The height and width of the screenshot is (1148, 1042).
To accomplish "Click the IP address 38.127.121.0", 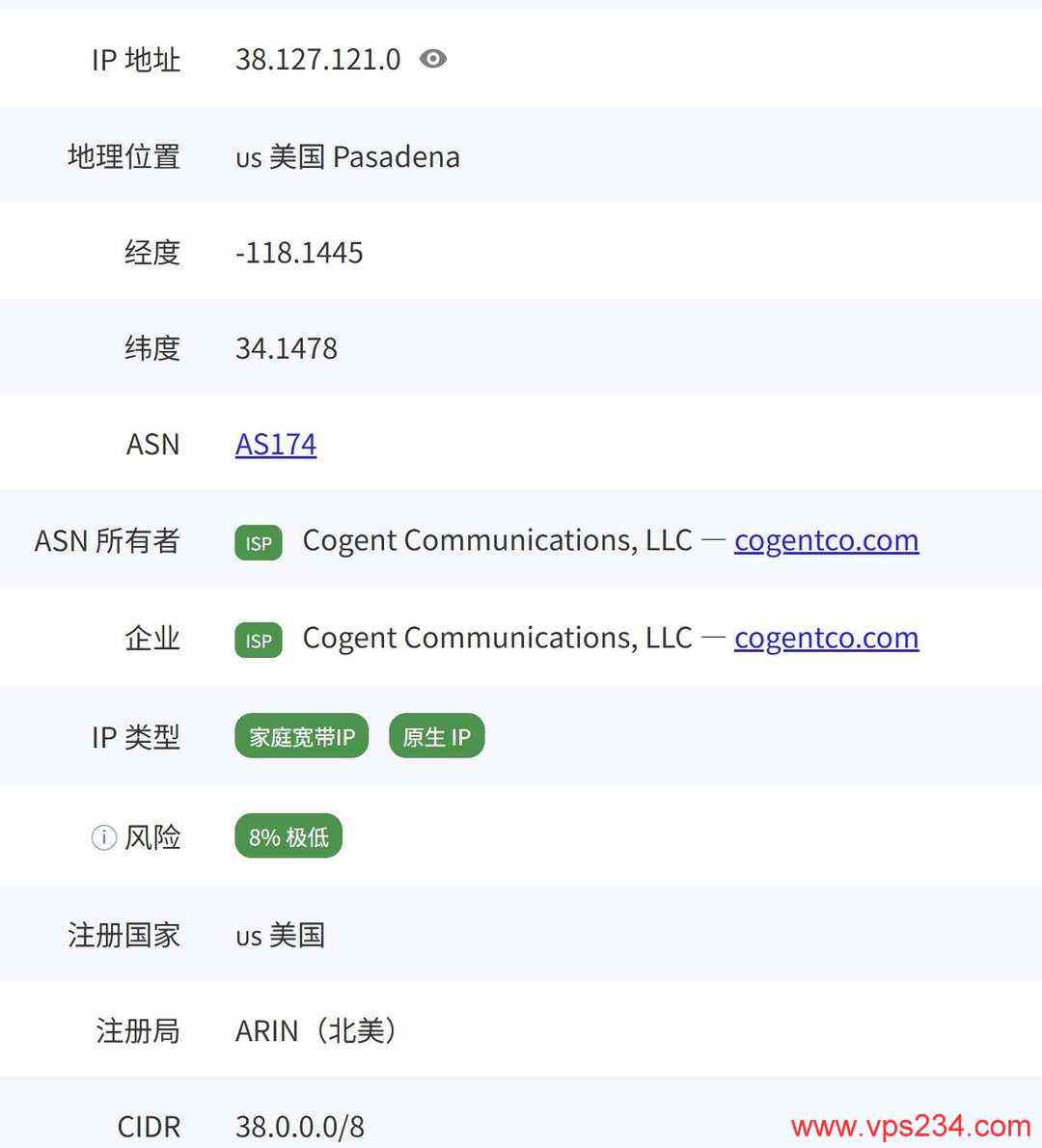I will click(x=318, y=60).
